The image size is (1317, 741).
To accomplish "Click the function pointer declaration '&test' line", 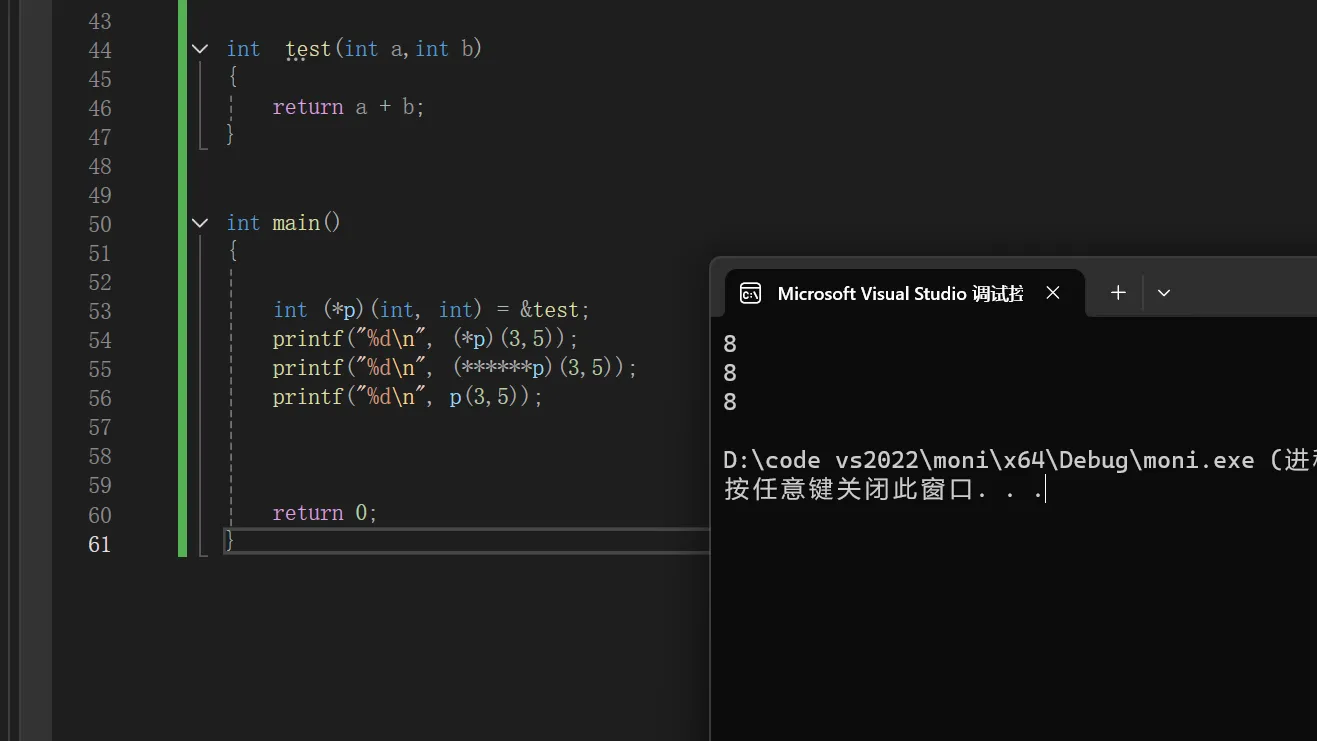I will pyautogui.click(x=432, y=310).
